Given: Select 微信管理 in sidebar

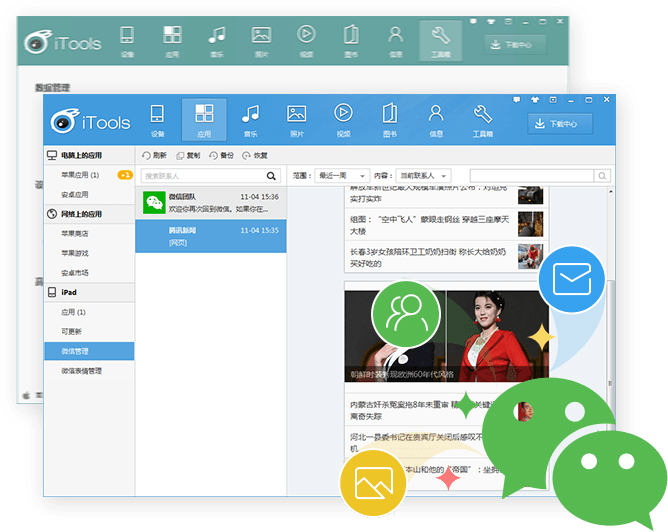Looking at the screenshot, I should coord(89,351).
